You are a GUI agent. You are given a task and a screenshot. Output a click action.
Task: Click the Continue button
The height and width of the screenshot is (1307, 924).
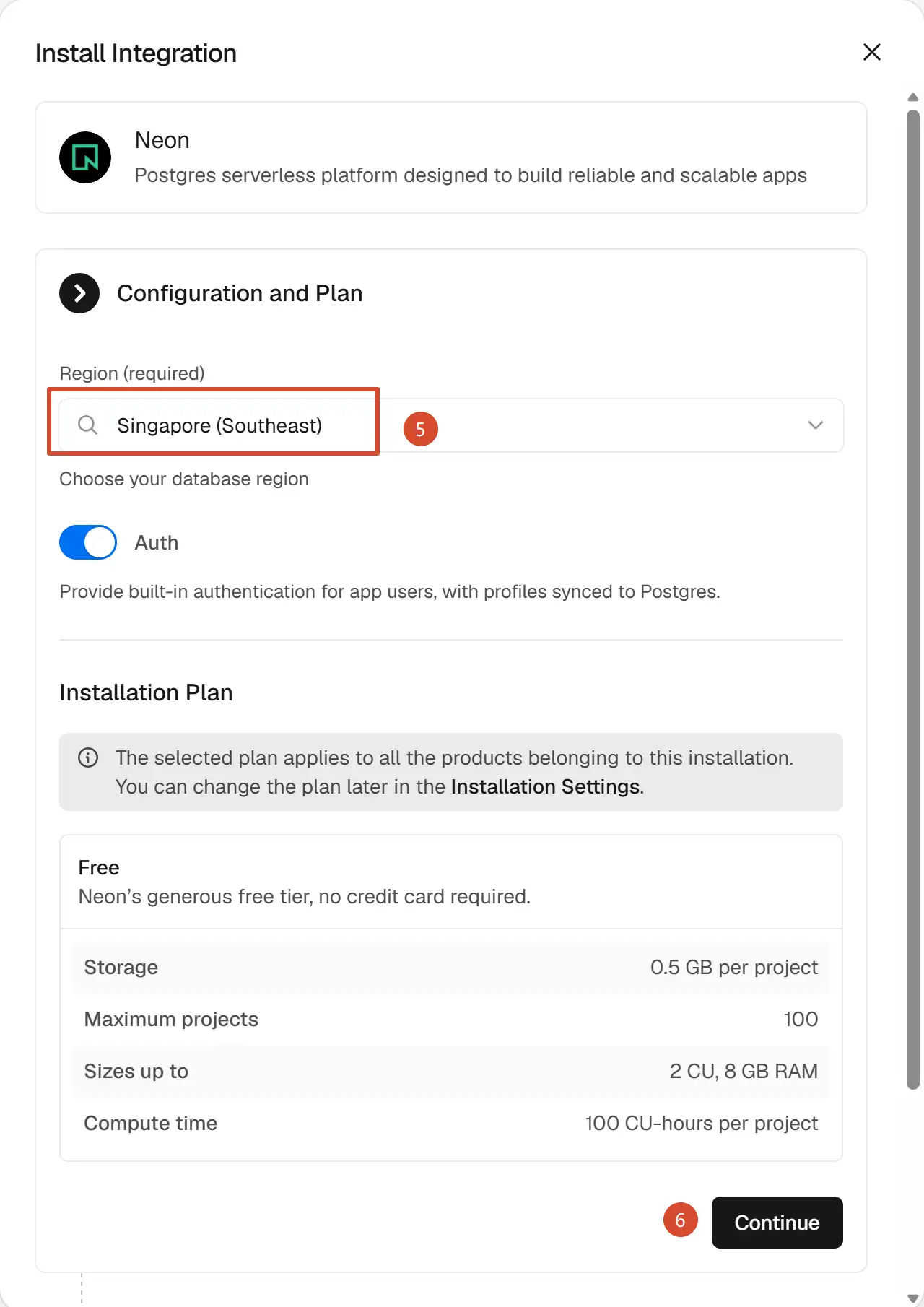click(777, 1223)
